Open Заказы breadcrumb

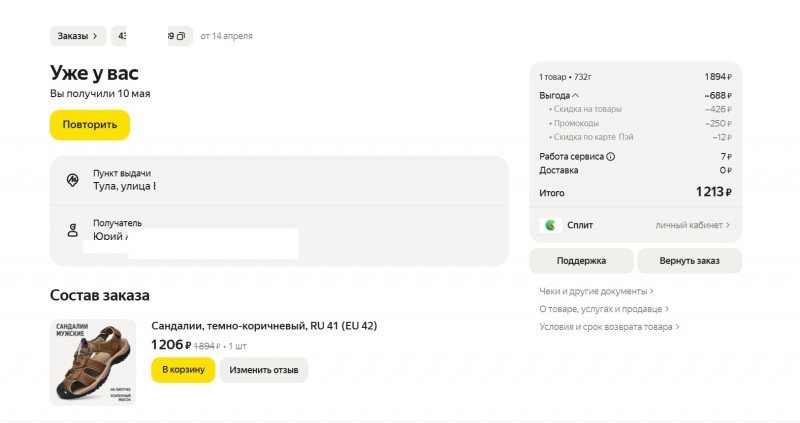point(78,36)
